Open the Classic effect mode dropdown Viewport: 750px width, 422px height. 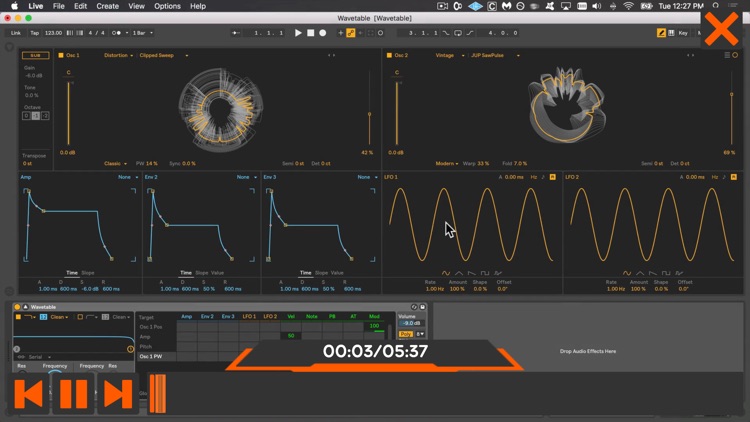115,164
